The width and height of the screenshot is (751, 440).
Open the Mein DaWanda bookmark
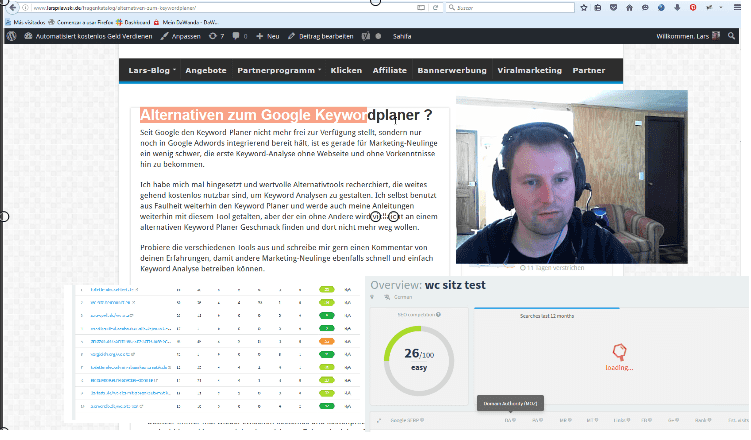[186, 22]
